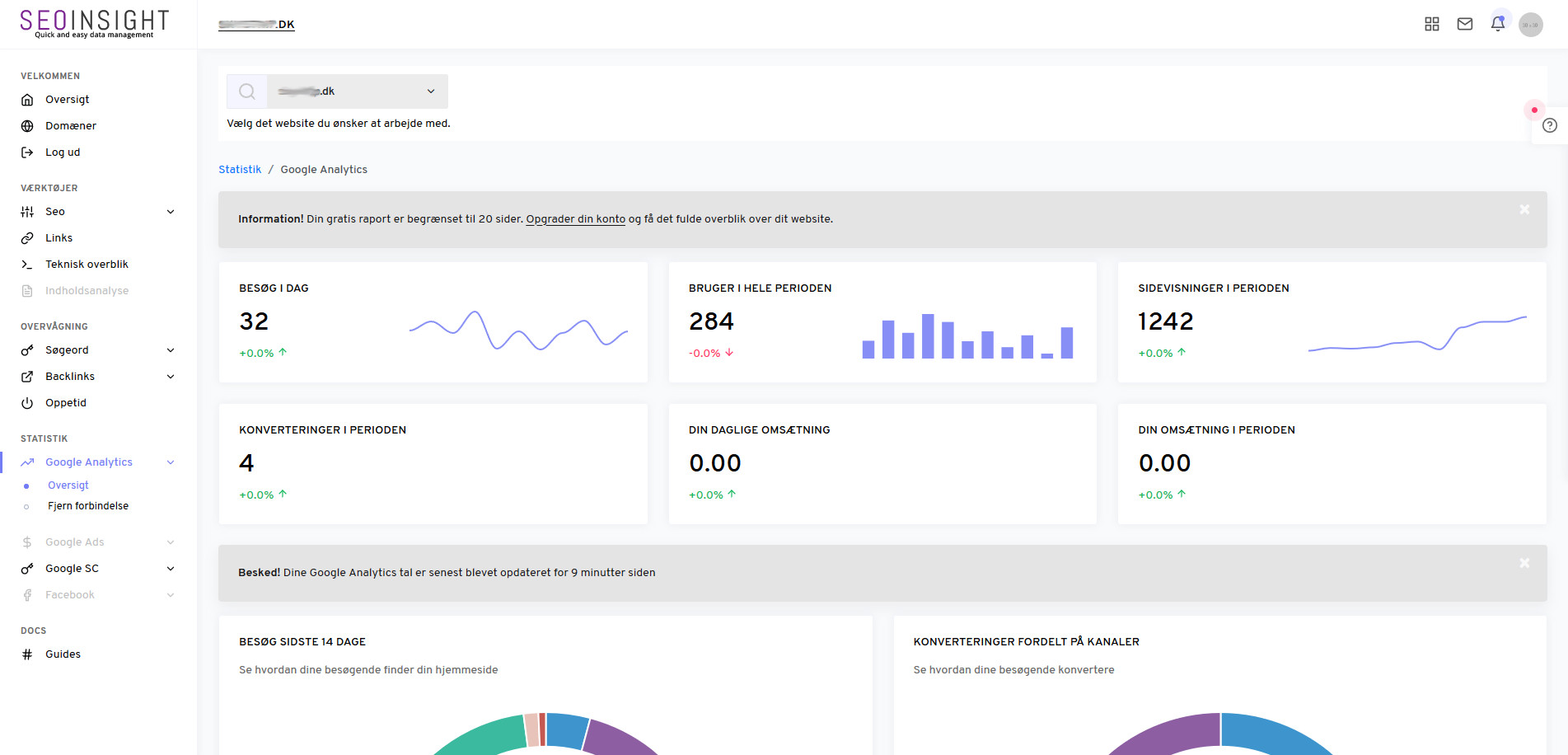Expand the Backlinks chevron
This screenshot has height=755, width=1568.
coord(171,377)
